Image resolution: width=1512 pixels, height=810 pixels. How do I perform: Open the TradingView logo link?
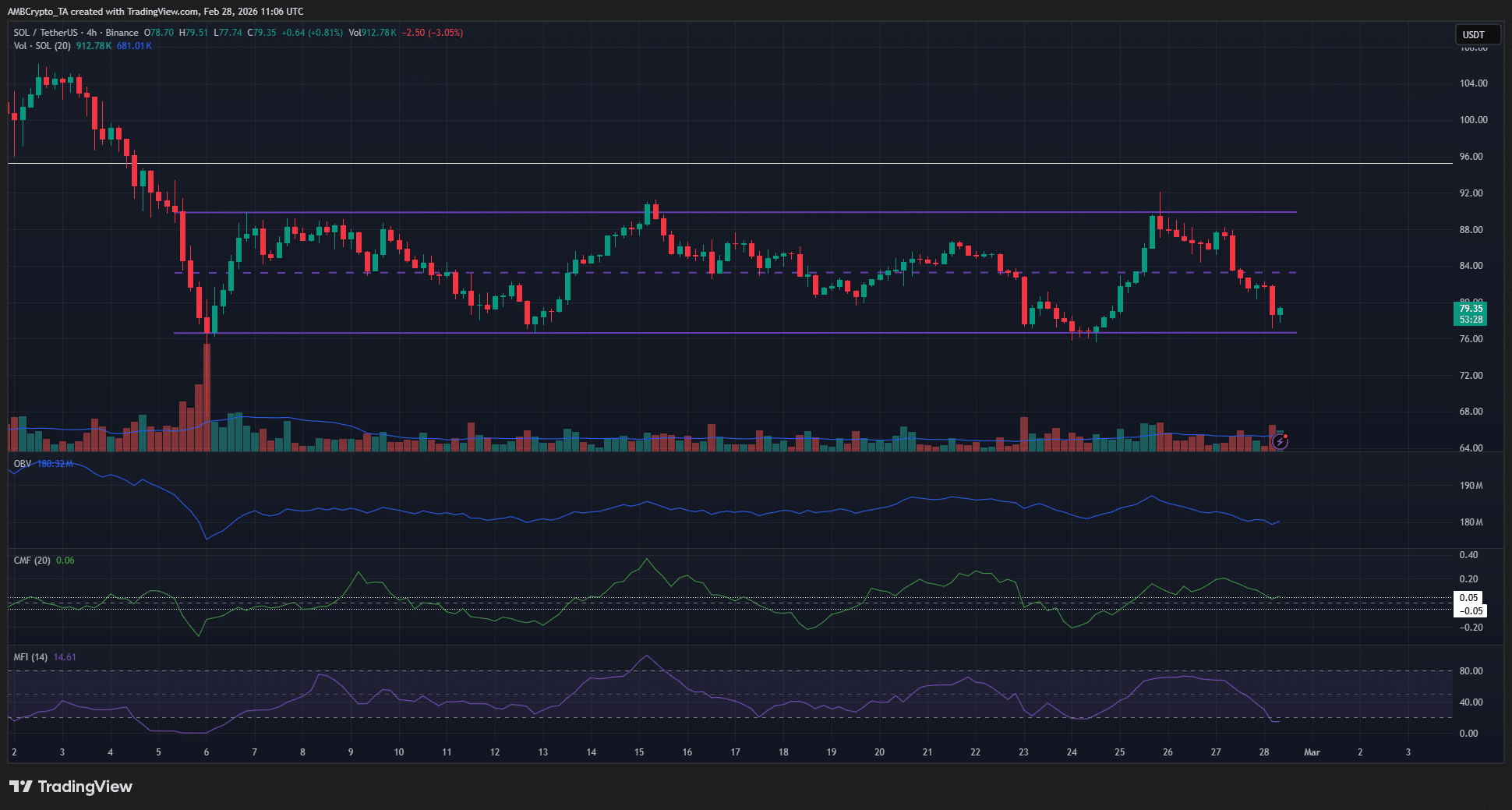click(71, 787)
